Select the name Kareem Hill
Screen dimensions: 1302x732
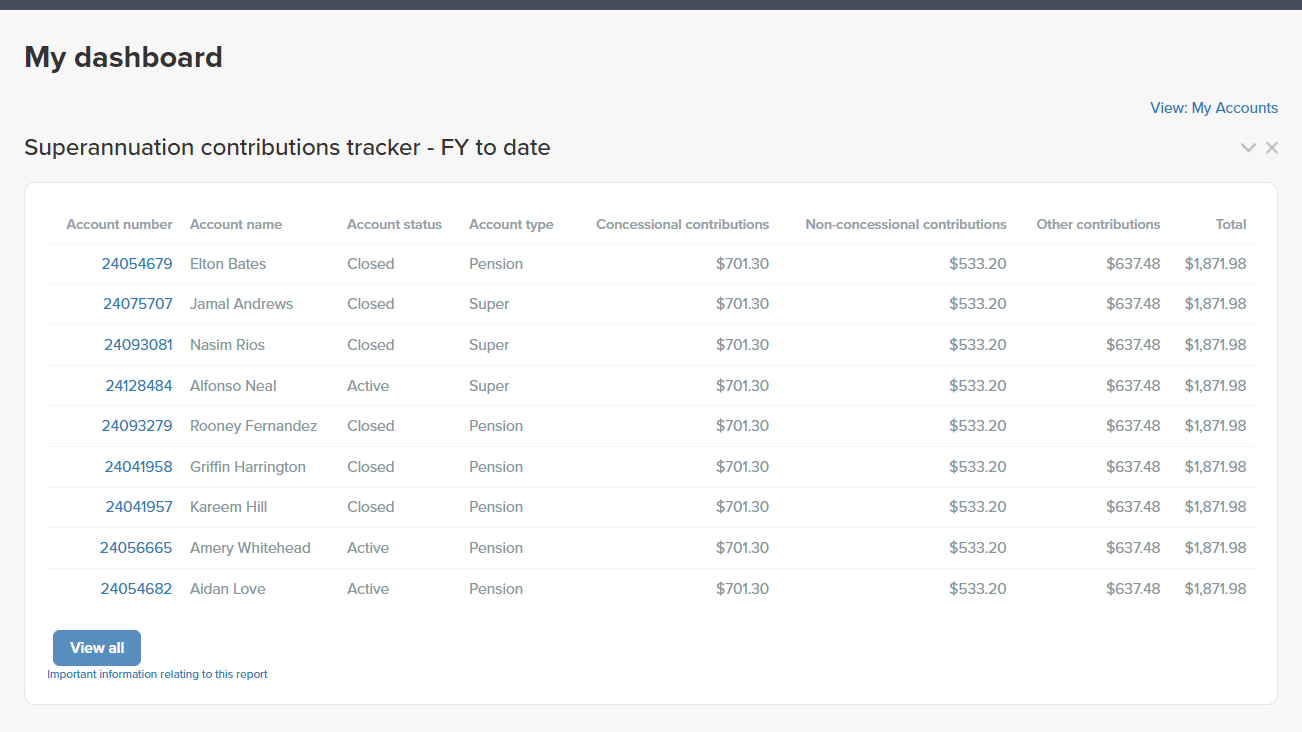tap(228, 507)
